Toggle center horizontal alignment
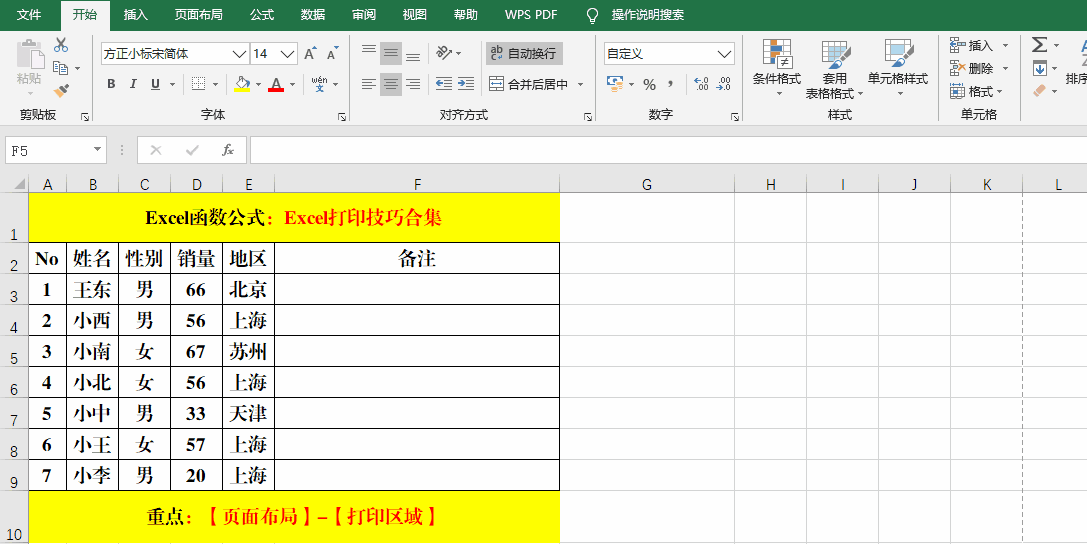Screen dimensions: 1087x544 pyautogui.click(x=391, y=84)
